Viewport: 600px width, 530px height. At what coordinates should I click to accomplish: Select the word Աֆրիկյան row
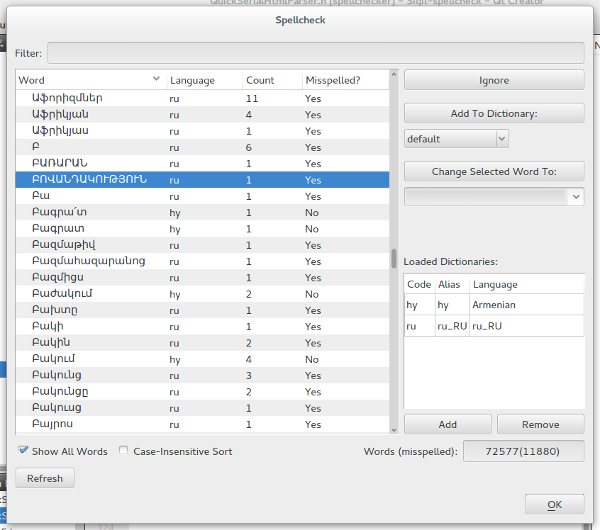point(202,114)
